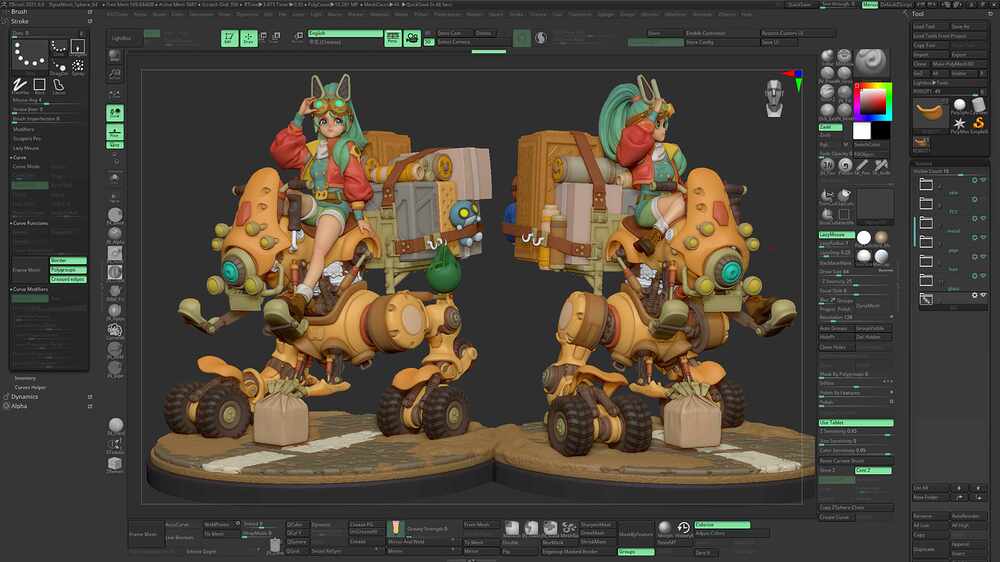
Task: Click the green Menus button
Action: 870,4
